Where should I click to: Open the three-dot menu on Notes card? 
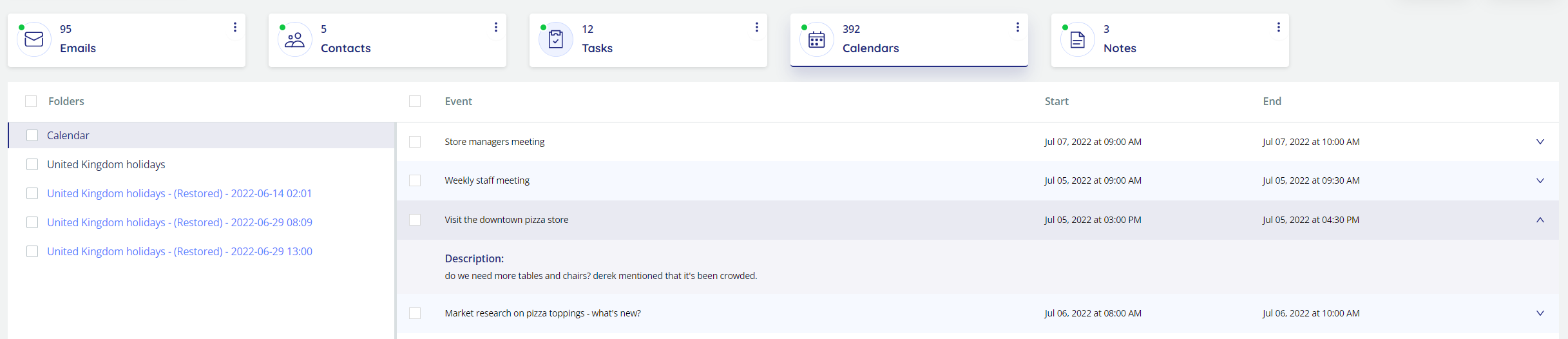(1279, 27)
